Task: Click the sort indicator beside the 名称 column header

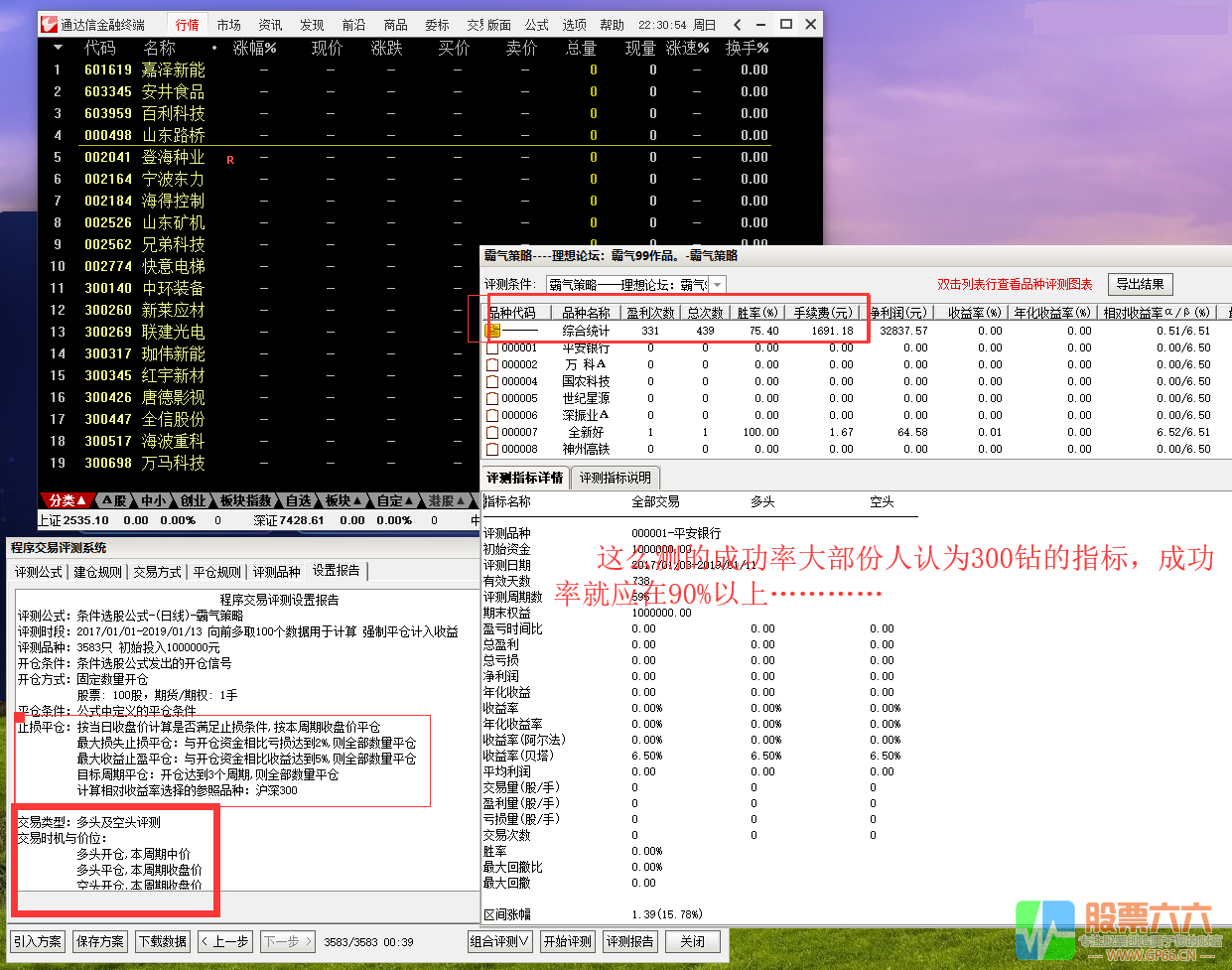Action: 213,47
